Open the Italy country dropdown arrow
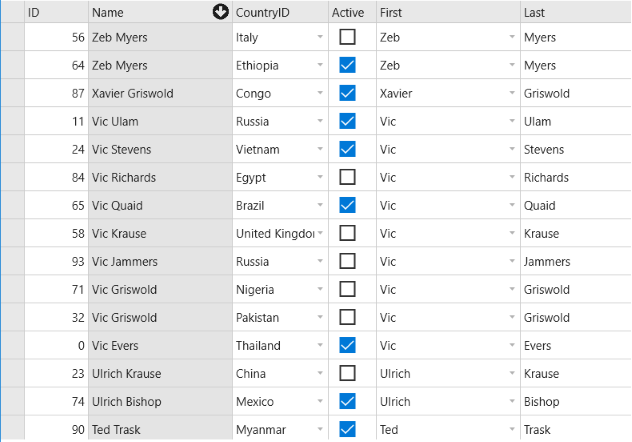Viewport: 632px width, 442px height. click(x=320, y=37)
